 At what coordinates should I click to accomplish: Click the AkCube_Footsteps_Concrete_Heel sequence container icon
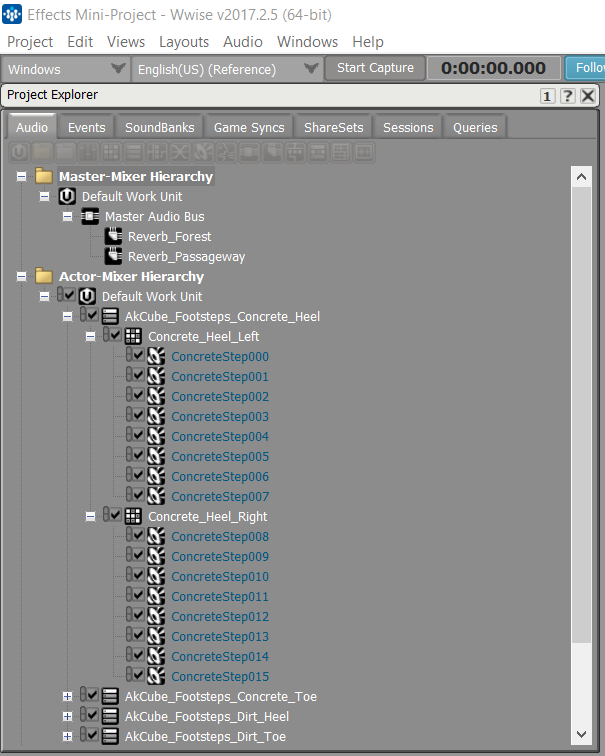click(x=110, y=316)
